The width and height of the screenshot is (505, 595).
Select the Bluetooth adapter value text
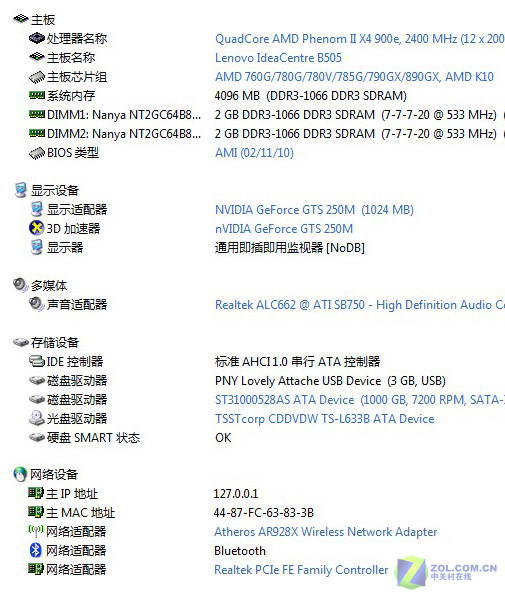[x=240, y=551]
